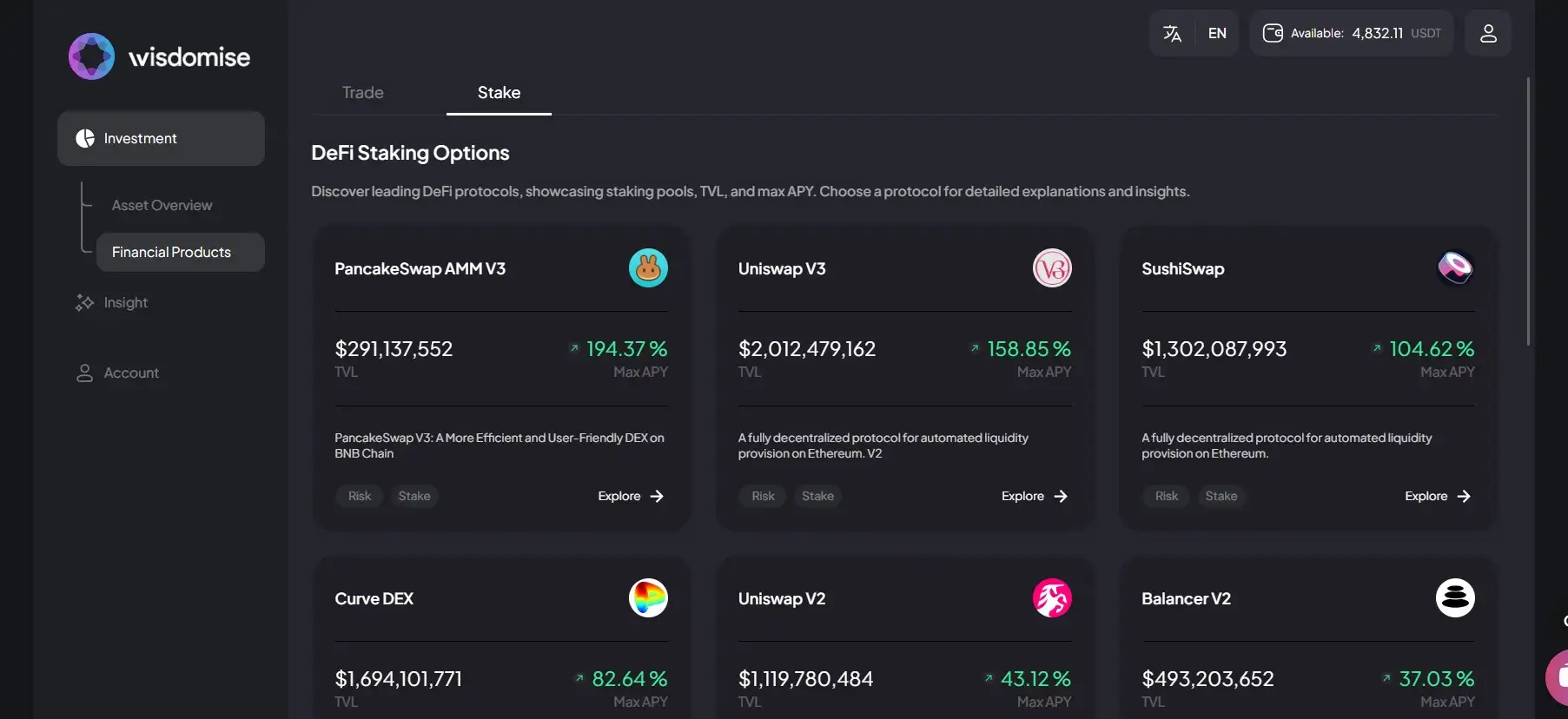1568x719 pixels.
Task: Select the Stake tab
Action: (499, 93)
